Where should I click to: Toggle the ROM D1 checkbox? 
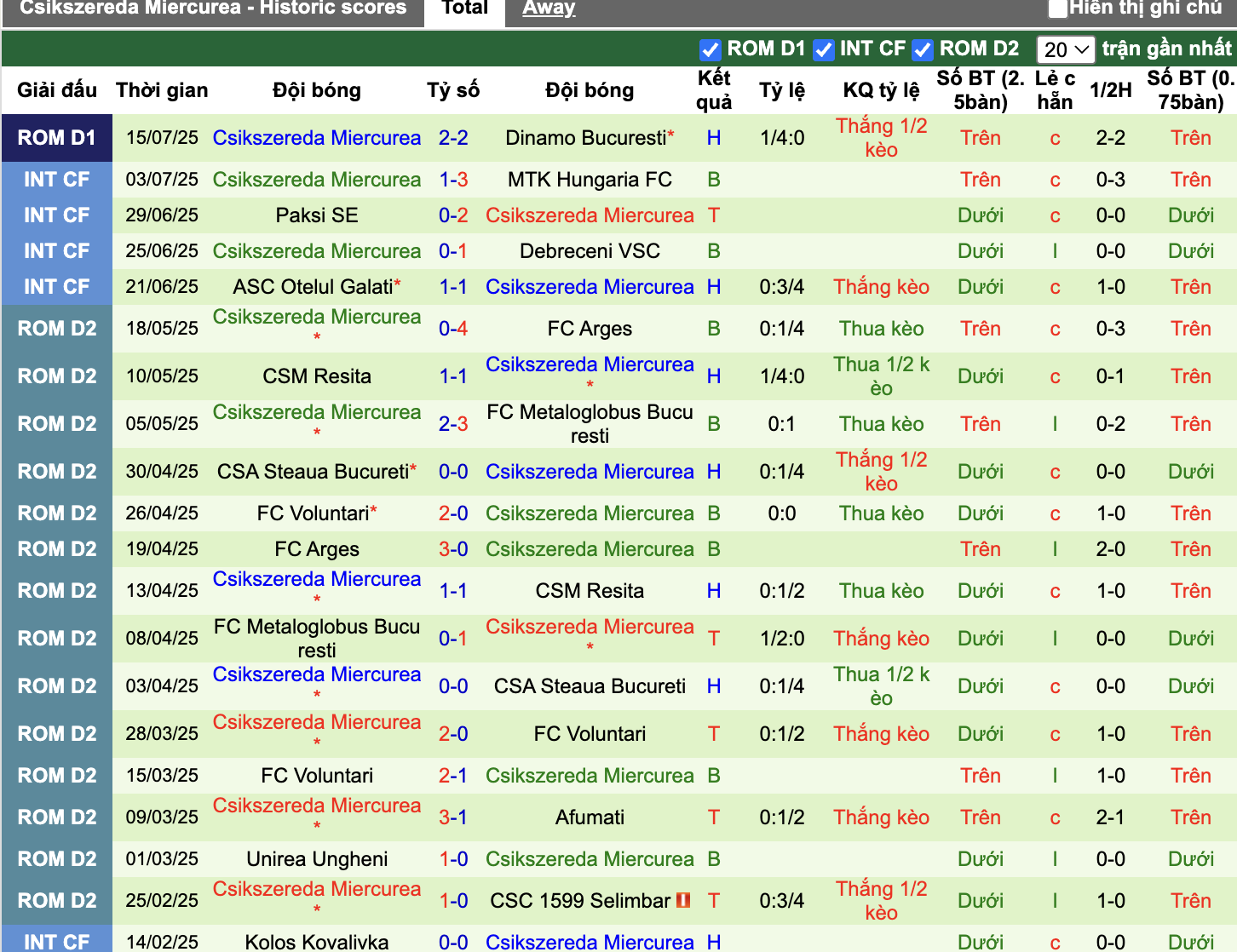point(710,50)
